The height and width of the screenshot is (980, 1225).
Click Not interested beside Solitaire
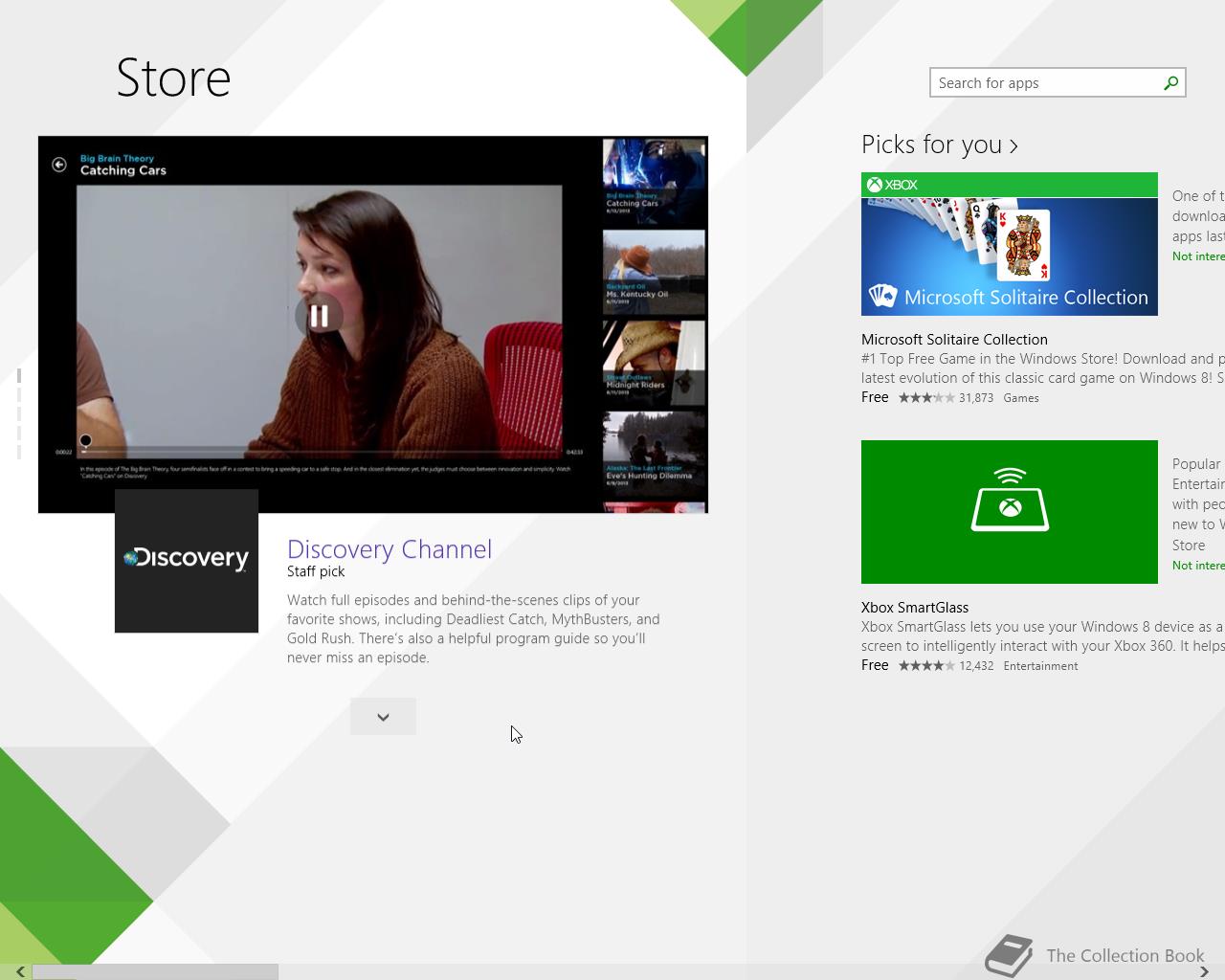[1198, 256]
